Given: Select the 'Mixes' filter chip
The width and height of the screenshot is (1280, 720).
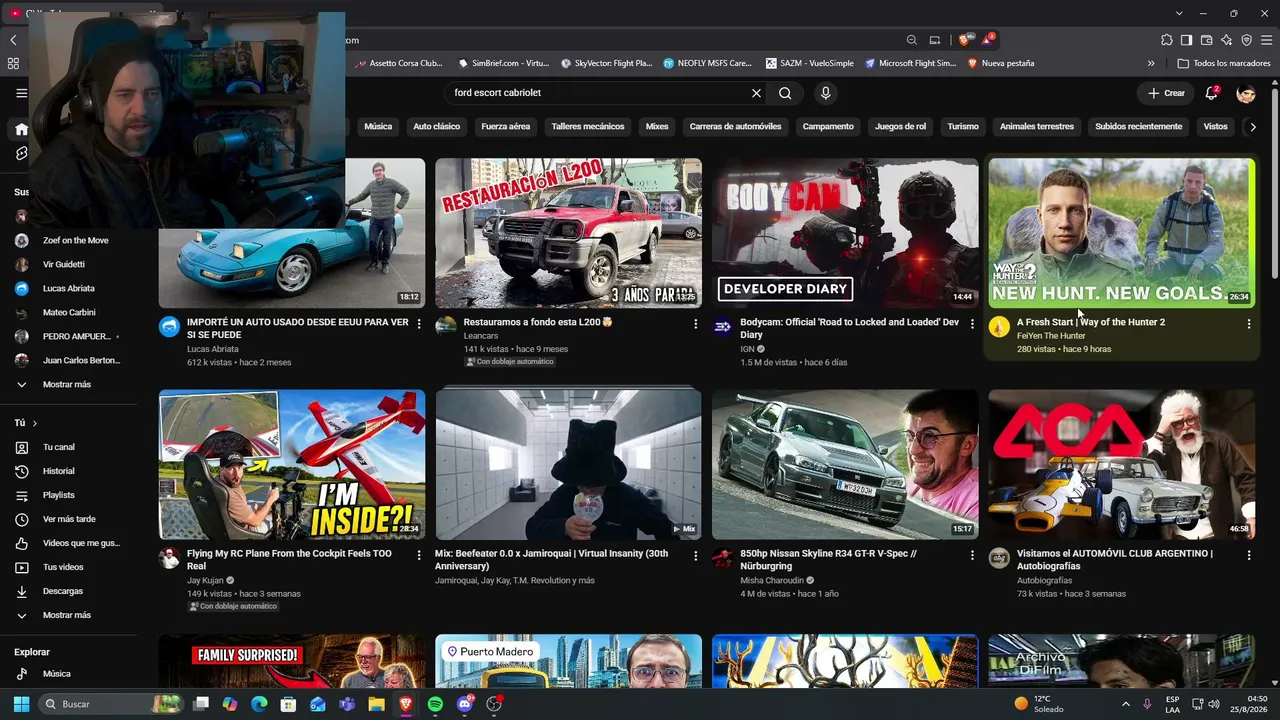Looking at the screenshot, I should pyautogui.click(x=657, y=127).
